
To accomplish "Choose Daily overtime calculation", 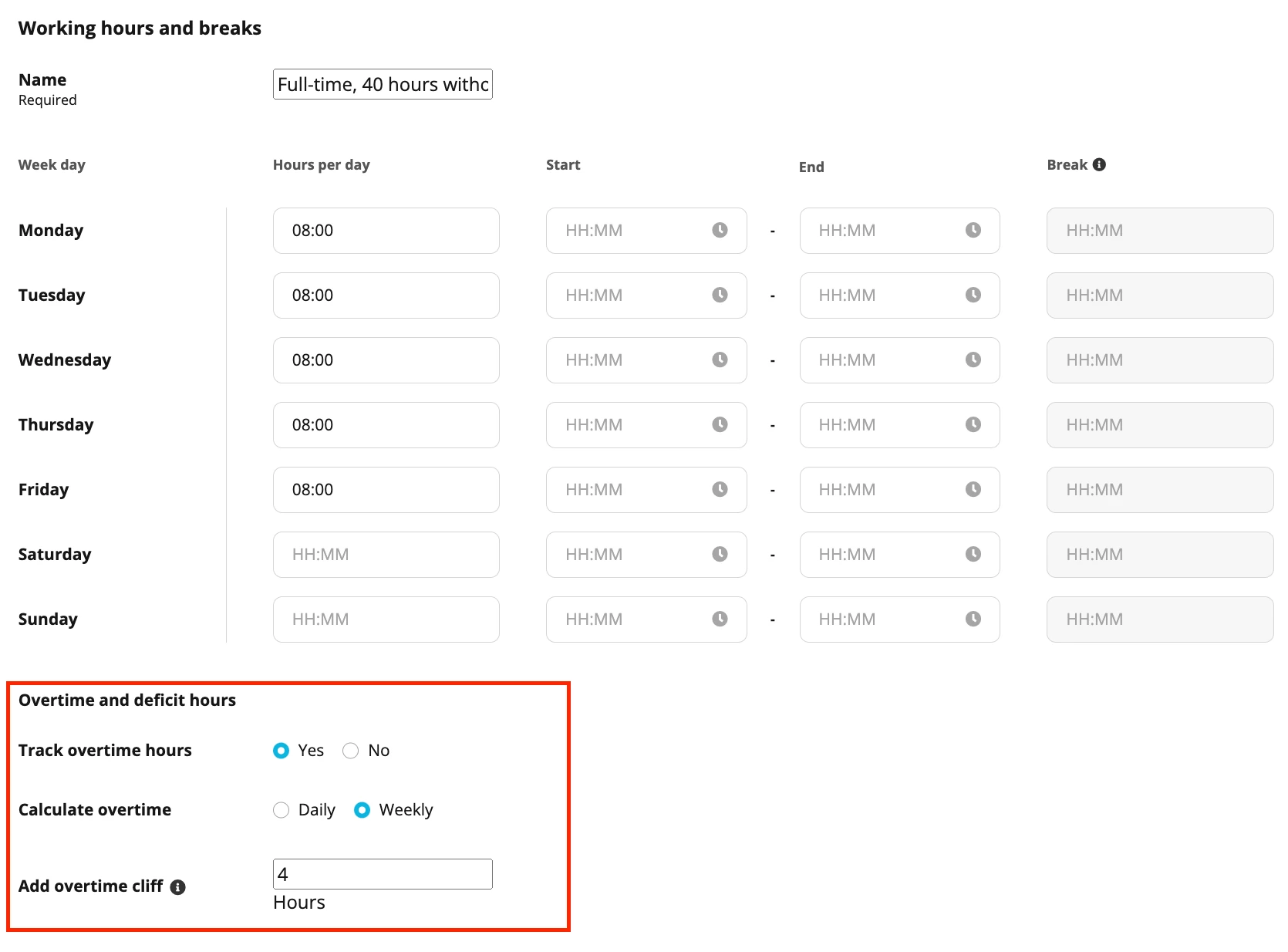I will point(281,810).
